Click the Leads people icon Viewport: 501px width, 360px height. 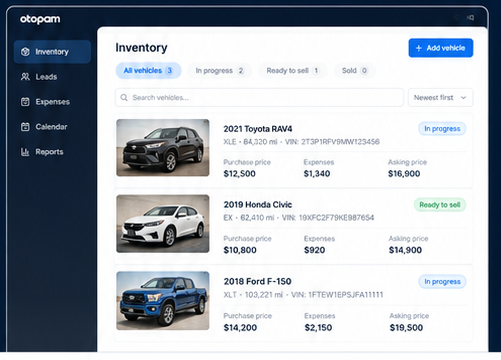coord(25,77)
